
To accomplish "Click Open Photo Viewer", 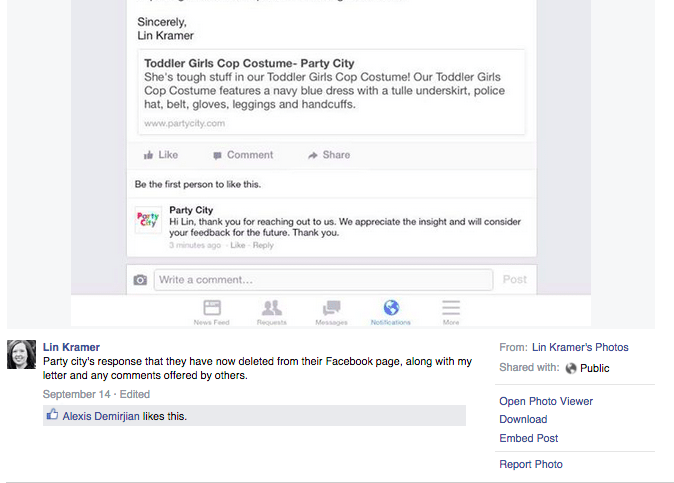I will tap(546, 401).
